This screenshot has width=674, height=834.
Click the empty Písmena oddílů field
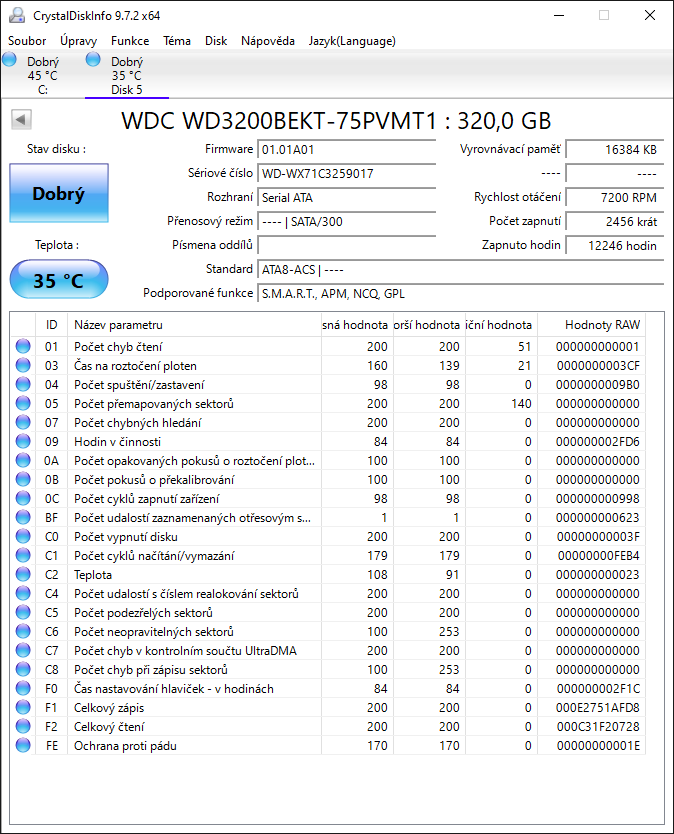coord(346,245)
